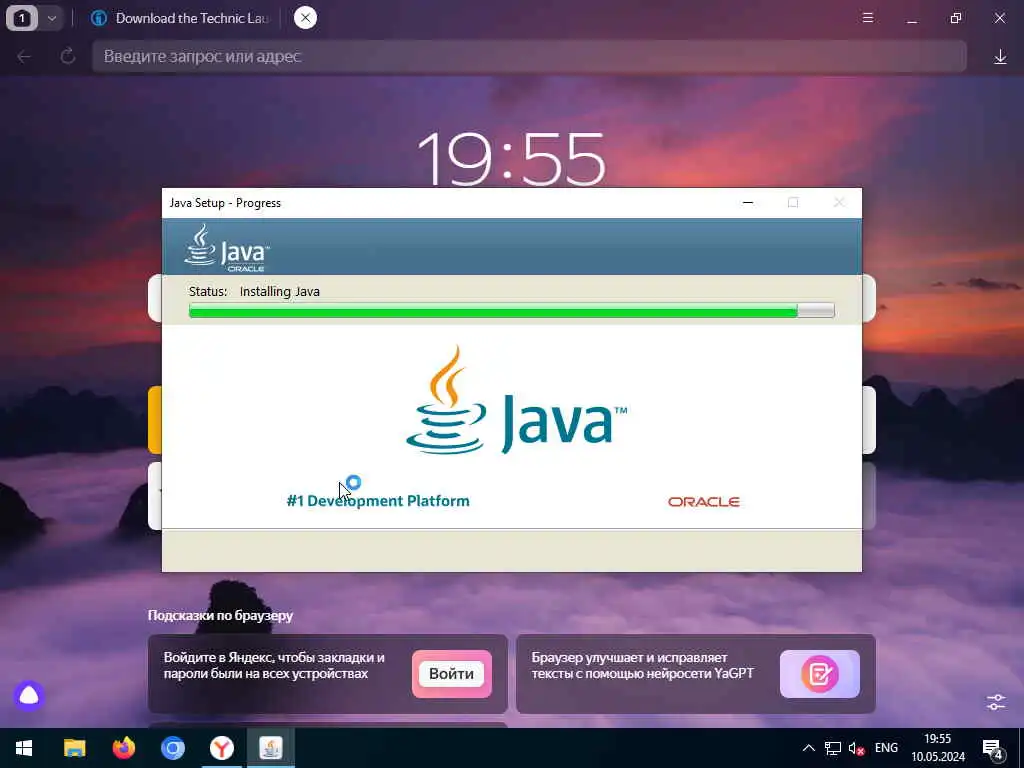Click the red ORACLE logo
The width and height of the screenshot is (1024, 768).
click(x=703, y=502)
